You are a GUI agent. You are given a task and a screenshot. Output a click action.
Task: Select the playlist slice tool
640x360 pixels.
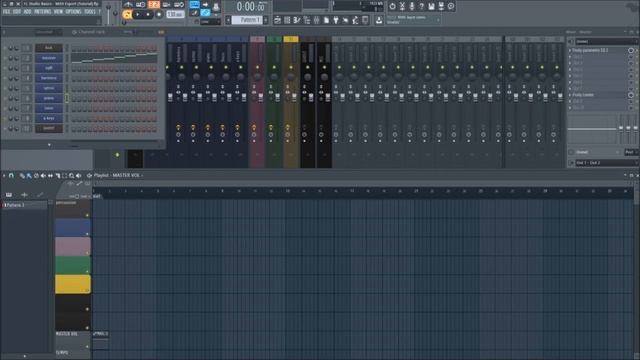point(58,176)
